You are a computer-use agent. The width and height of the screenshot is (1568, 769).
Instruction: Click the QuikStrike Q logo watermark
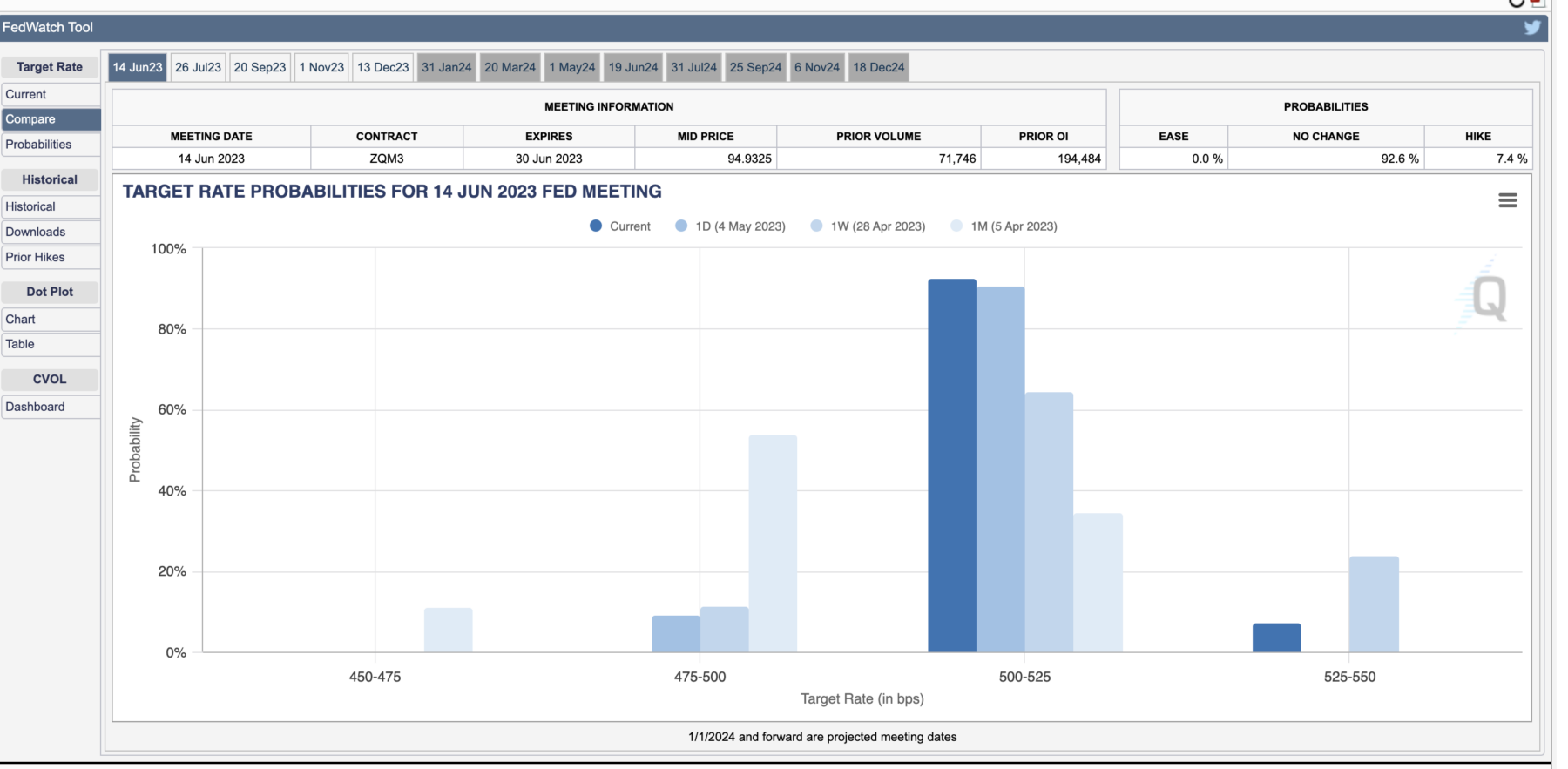[1488, 298]
